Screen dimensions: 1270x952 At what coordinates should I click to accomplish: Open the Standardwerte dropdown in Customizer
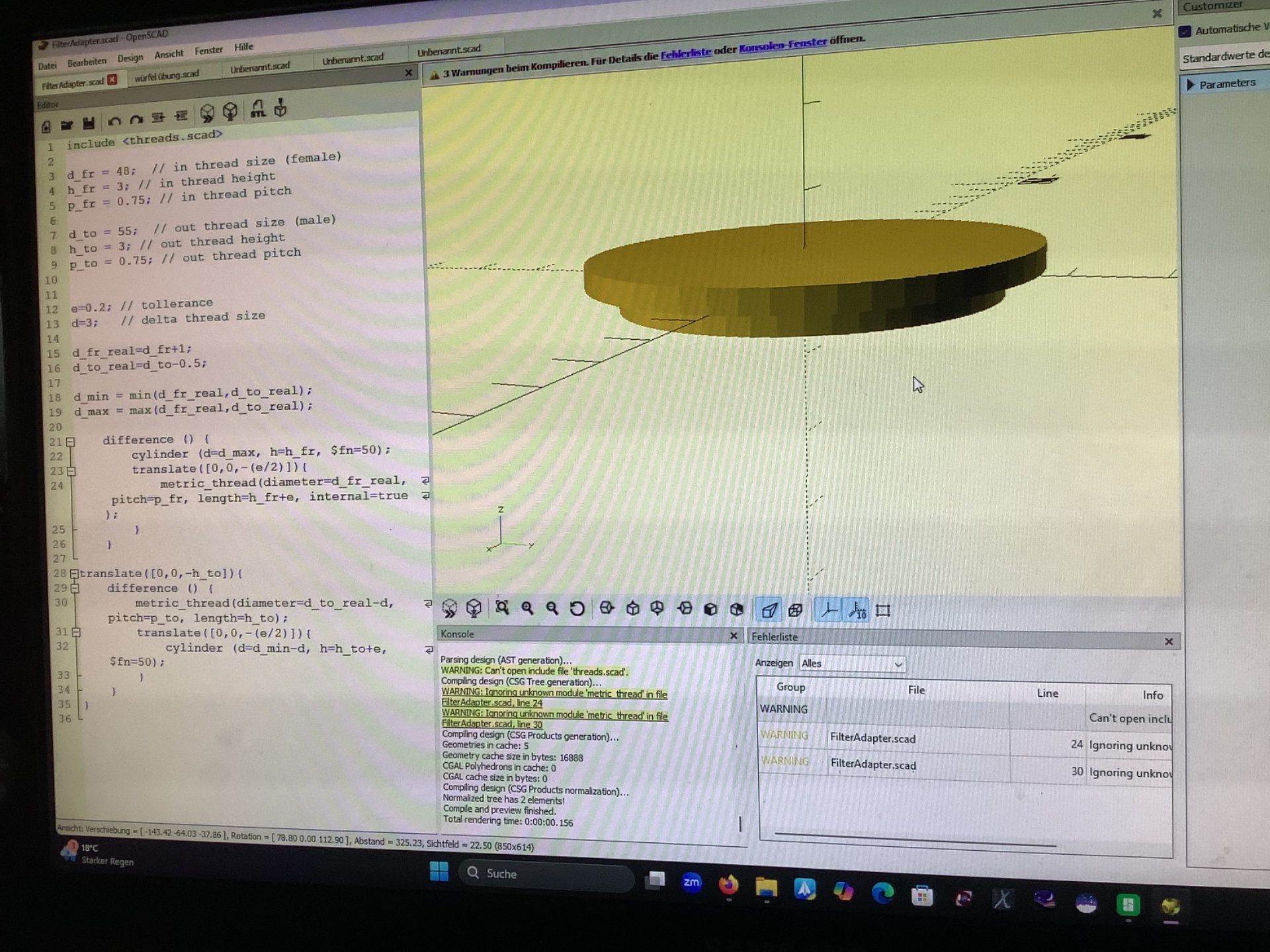click(1225, 56)
